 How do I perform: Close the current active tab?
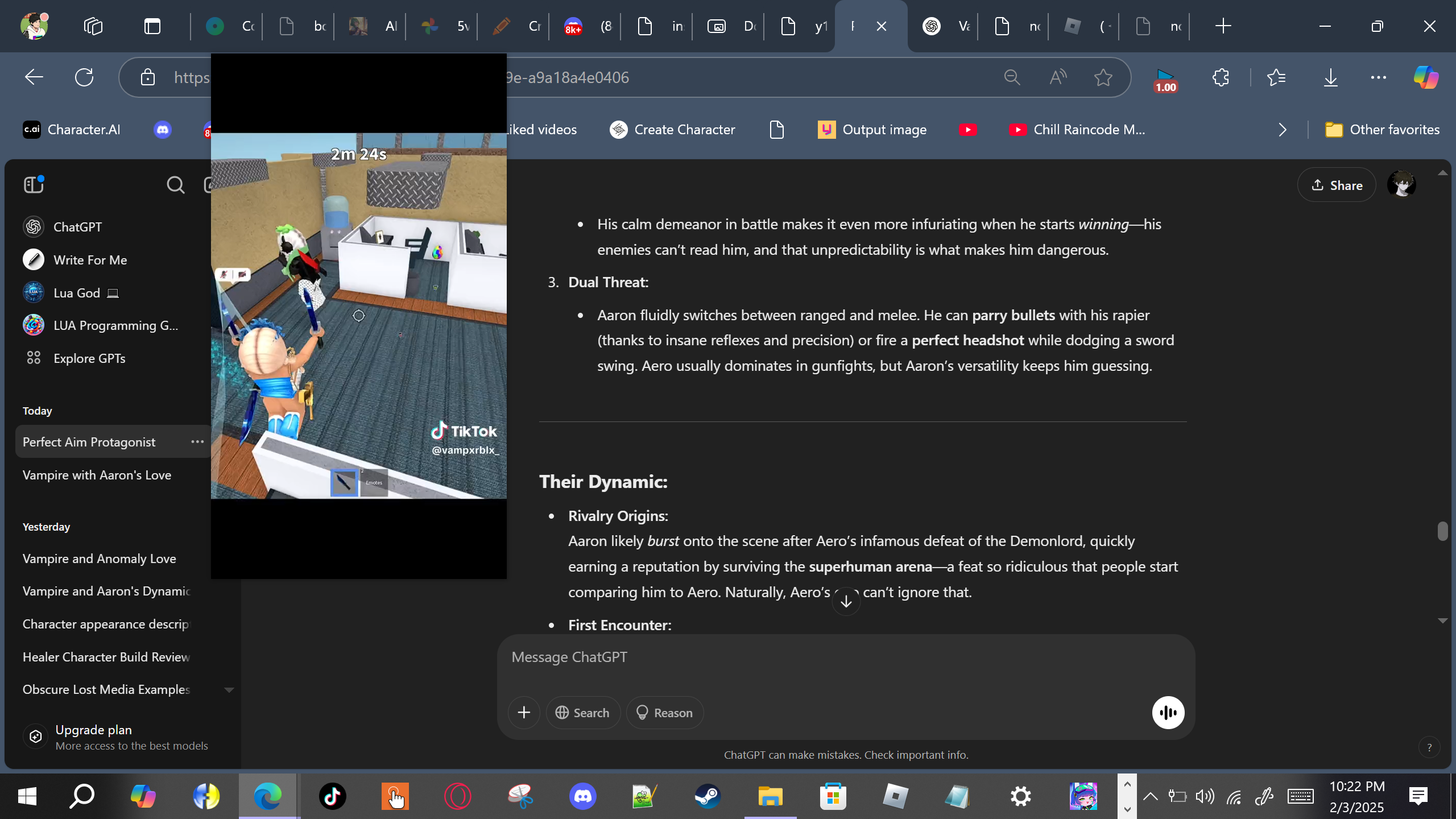click(x=882, y=26)
